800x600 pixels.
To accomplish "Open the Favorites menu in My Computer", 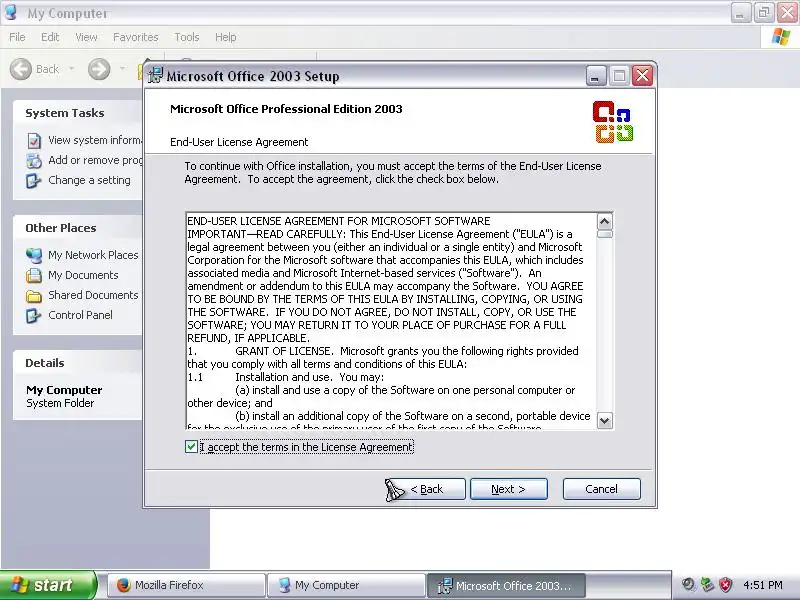I will coord(136,37).
